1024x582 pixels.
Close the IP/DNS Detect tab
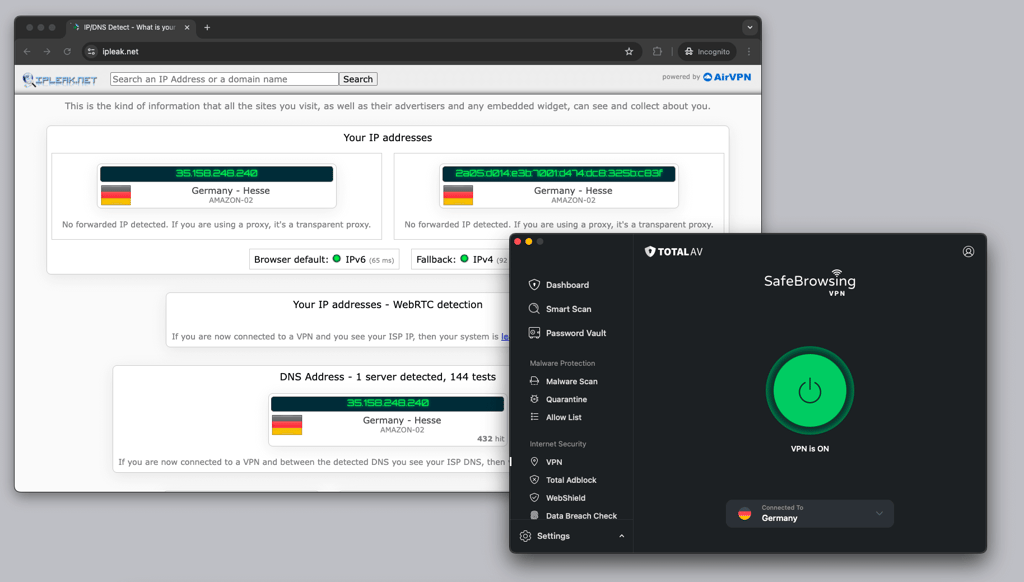[x=187, y=27]
